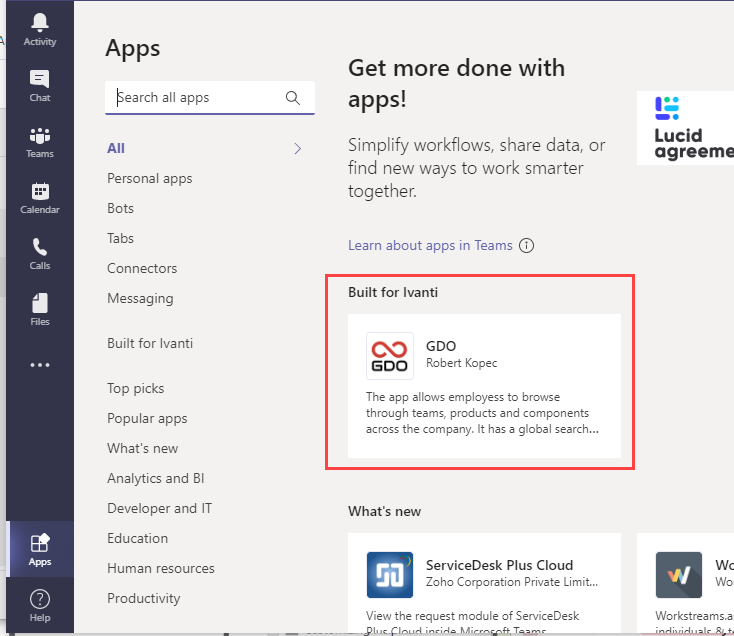Expand more apps ellipsis in sidebar

(40, 365)
